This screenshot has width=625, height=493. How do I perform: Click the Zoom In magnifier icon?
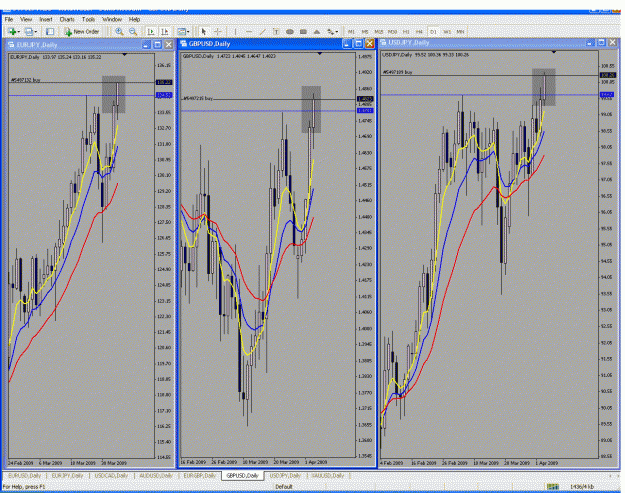[x=119, y=31]
